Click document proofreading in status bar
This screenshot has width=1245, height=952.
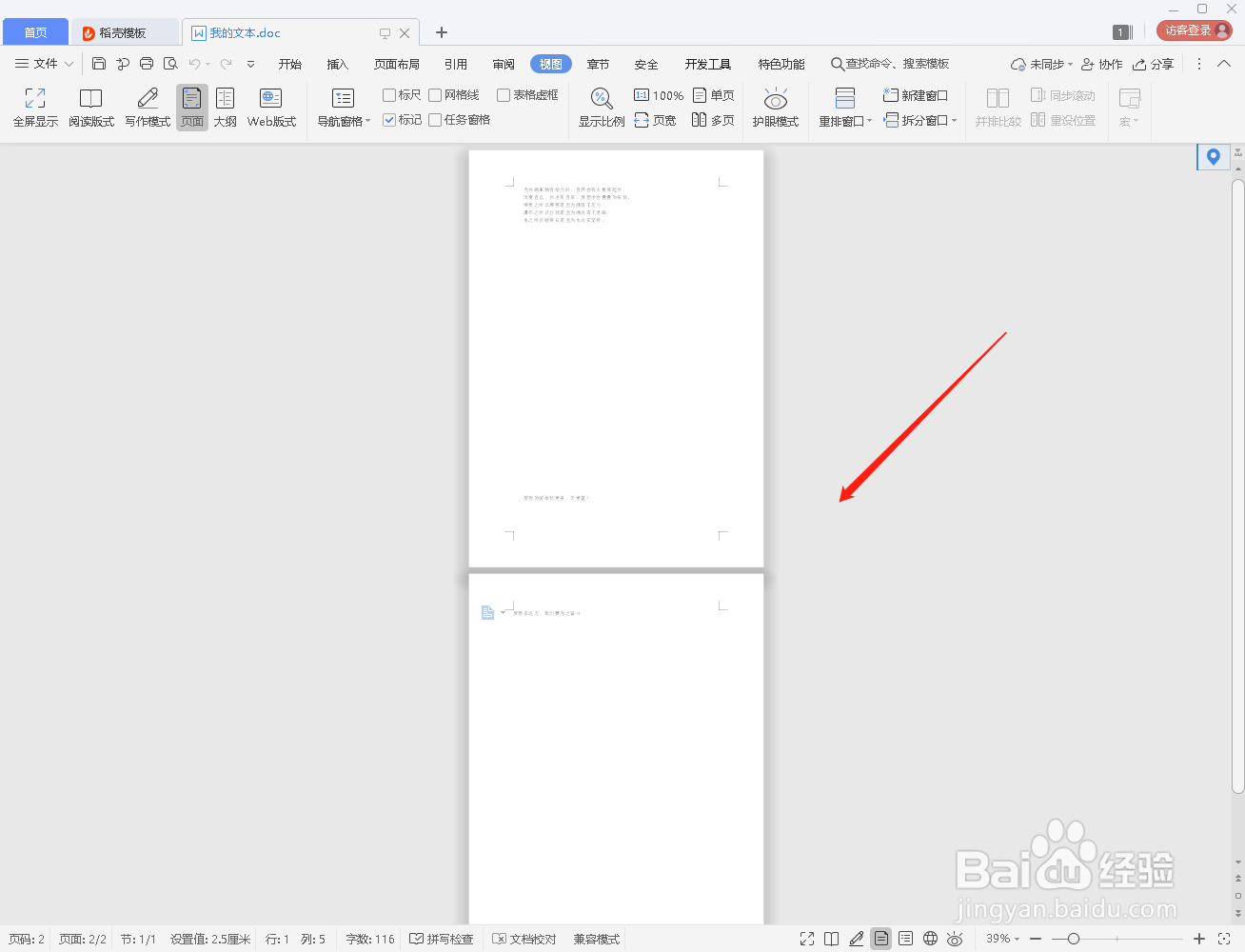click(x=524, y=939)
